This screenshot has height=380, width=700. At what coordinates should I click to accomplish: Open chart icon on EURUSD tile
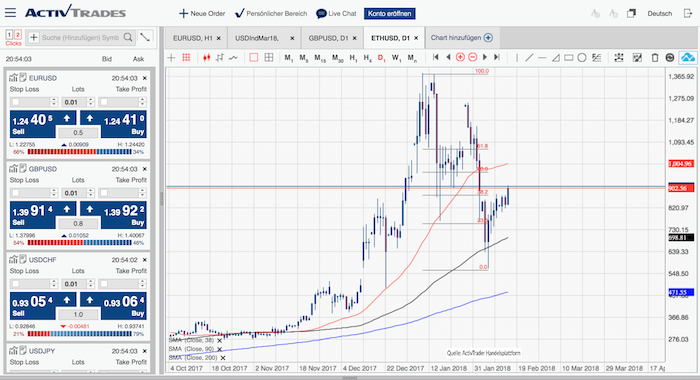(x=13, y=78)
